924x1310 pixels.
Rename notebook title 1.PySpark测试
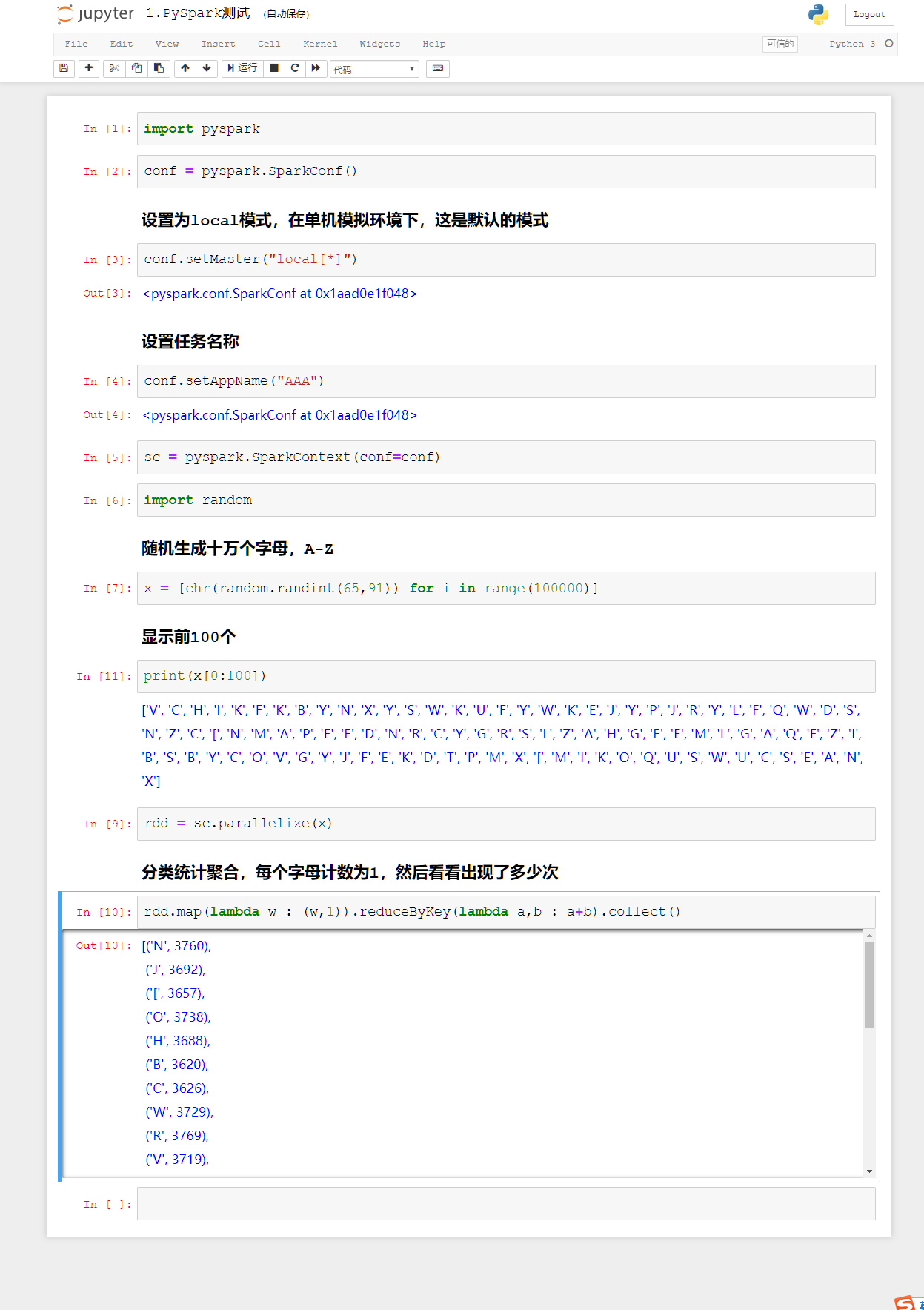click(198, 13)
